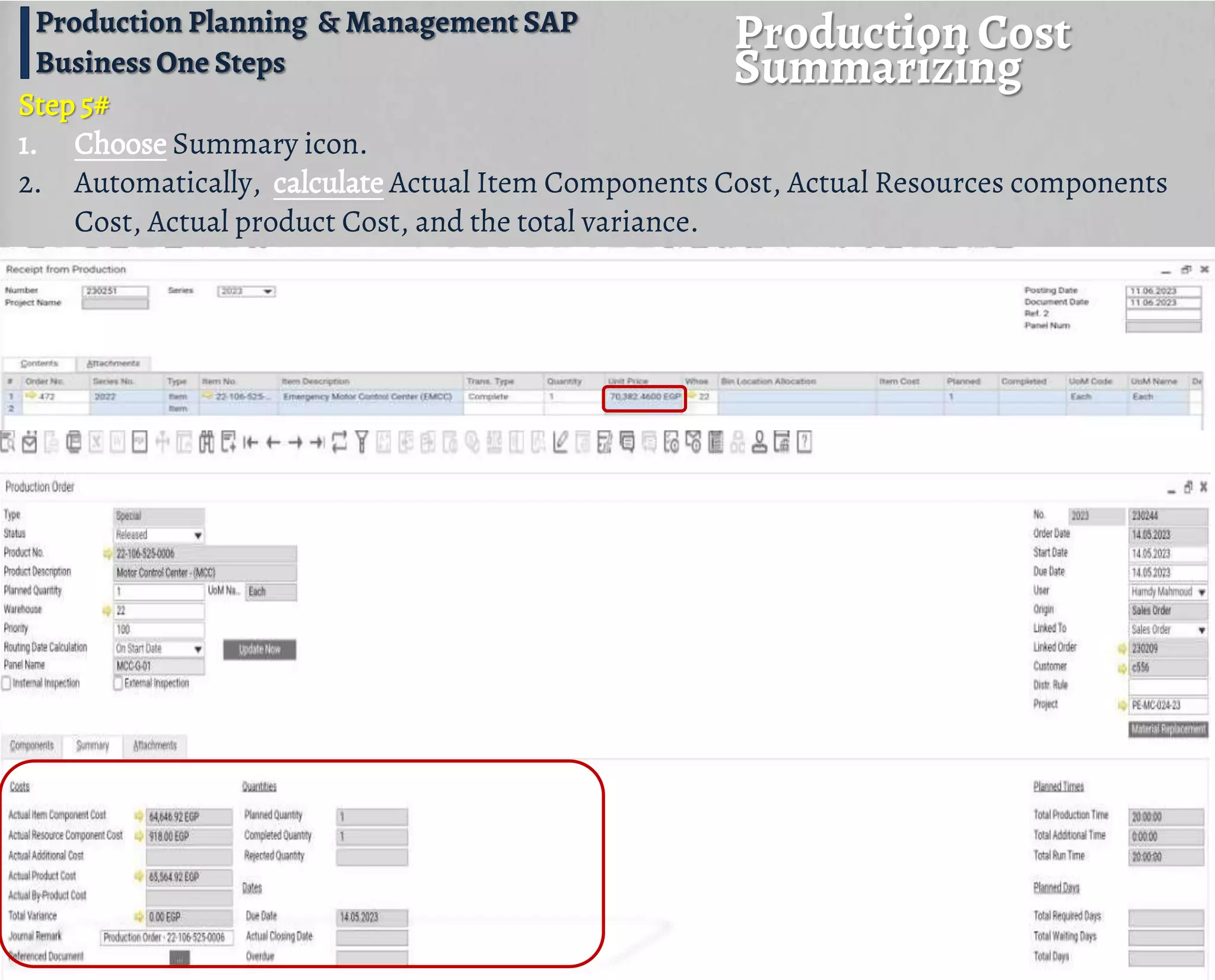The width and height of the screenshot is (1215, 980).
Task: Select Order No. cell 472
Action: 56,396
